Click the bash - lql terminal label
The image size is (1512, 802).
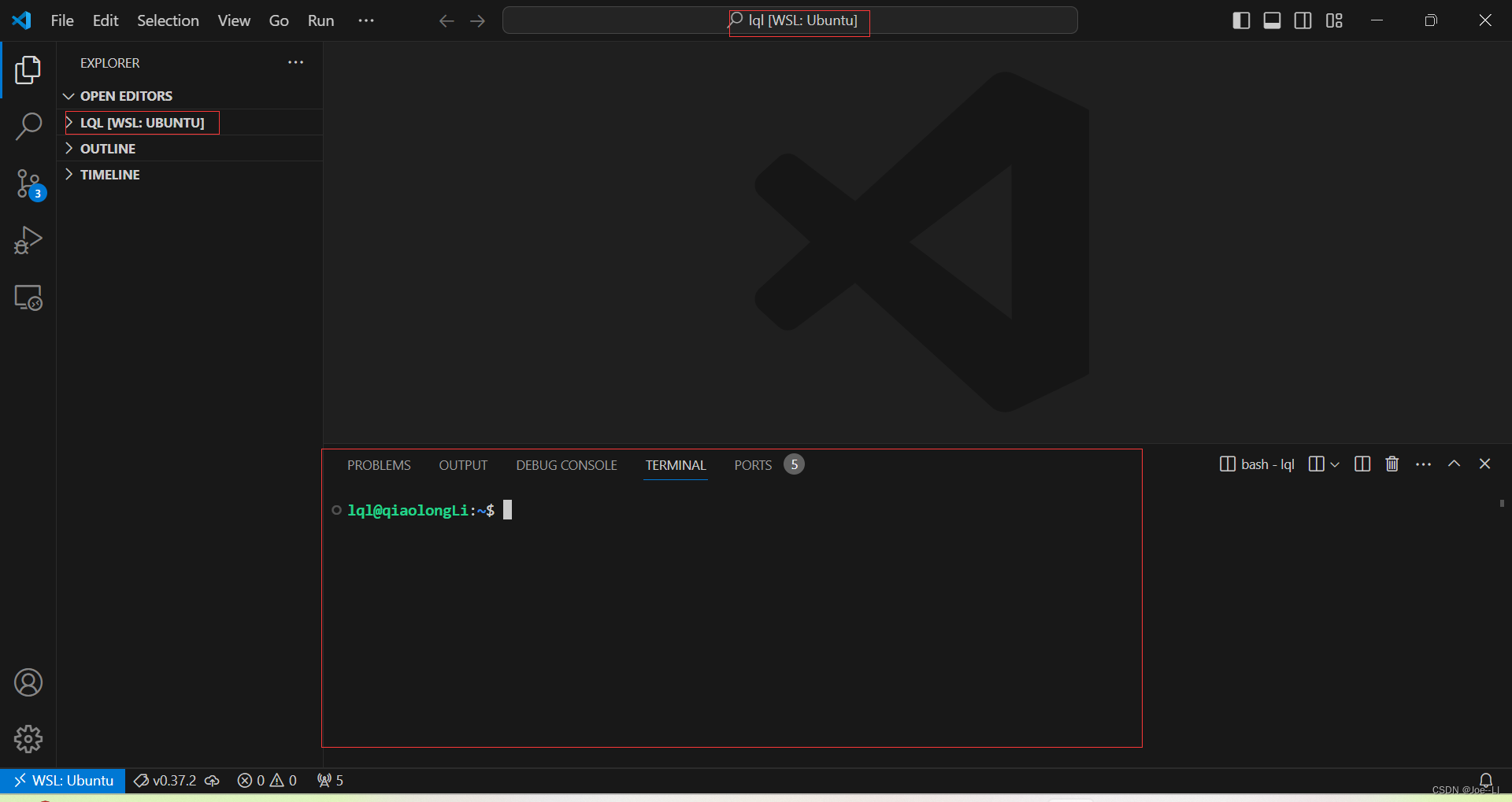(1257, 464)
